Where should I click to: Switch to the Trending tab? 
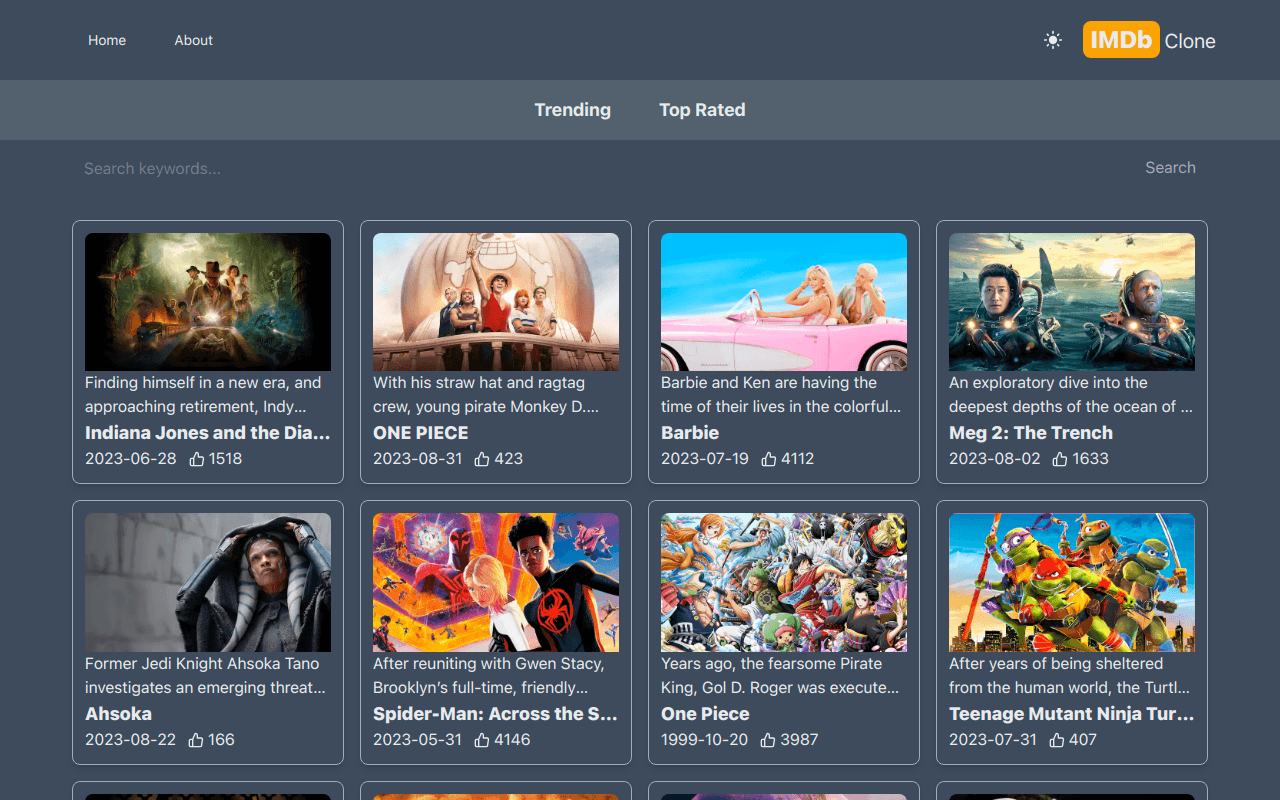[x=572, y=110]
